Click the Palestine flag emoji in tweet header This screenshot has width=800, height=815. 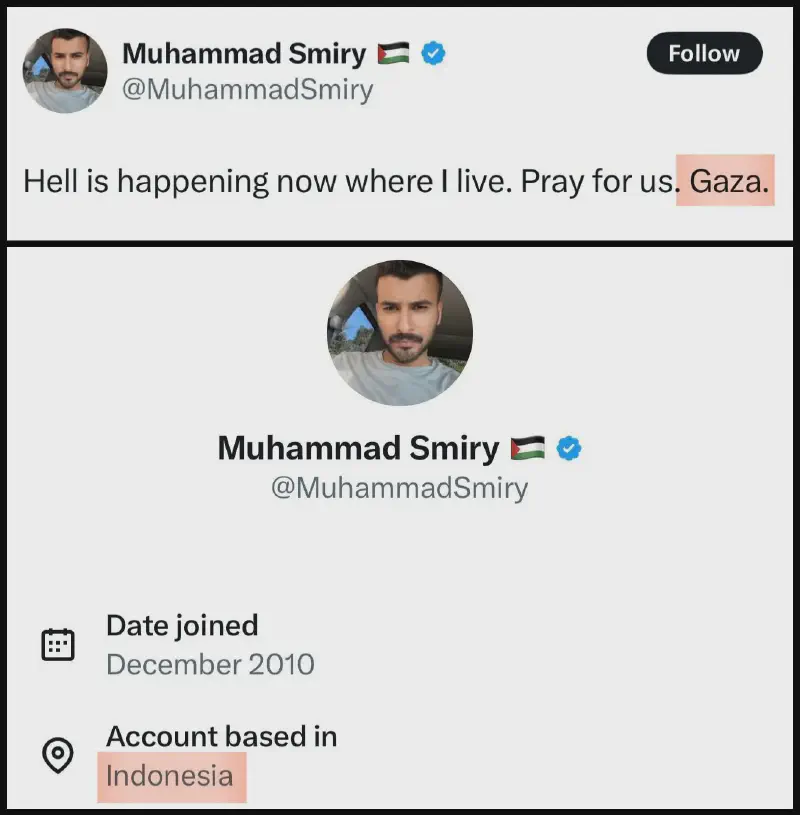point(393,54)
